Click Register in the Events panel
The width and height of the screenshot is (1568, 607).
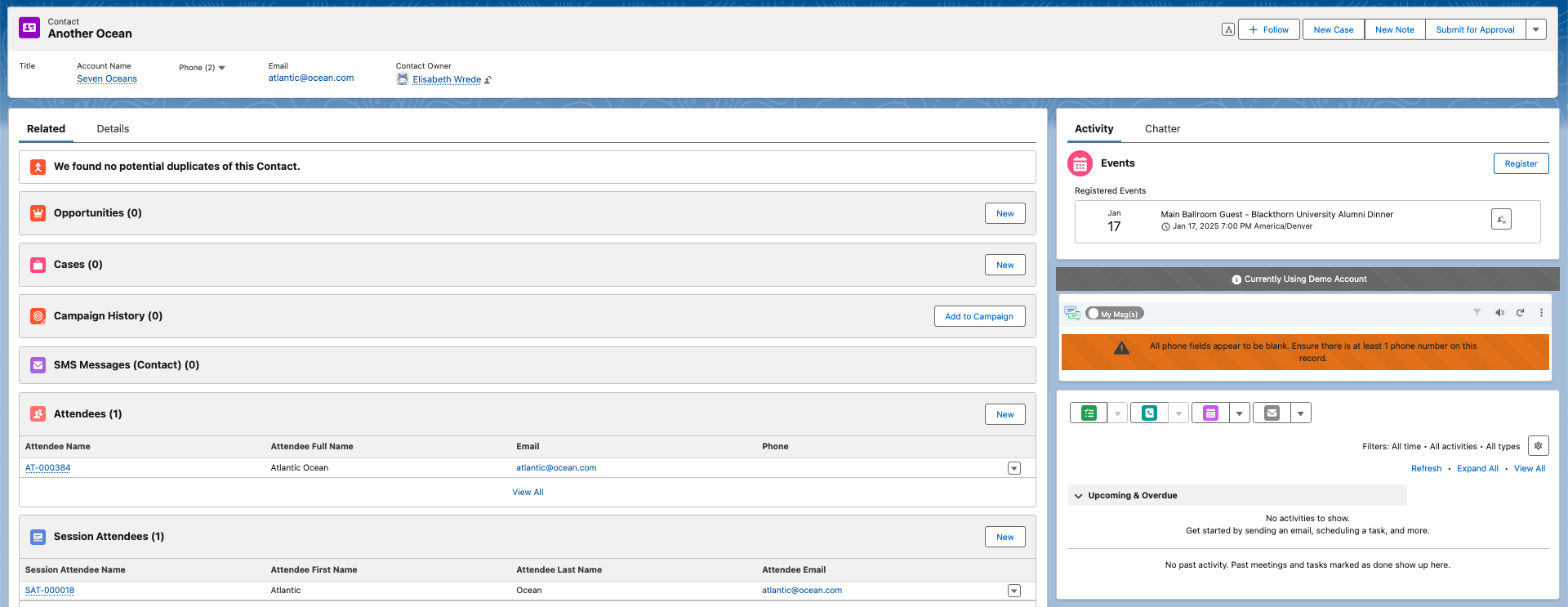[x=1521, y=163]
